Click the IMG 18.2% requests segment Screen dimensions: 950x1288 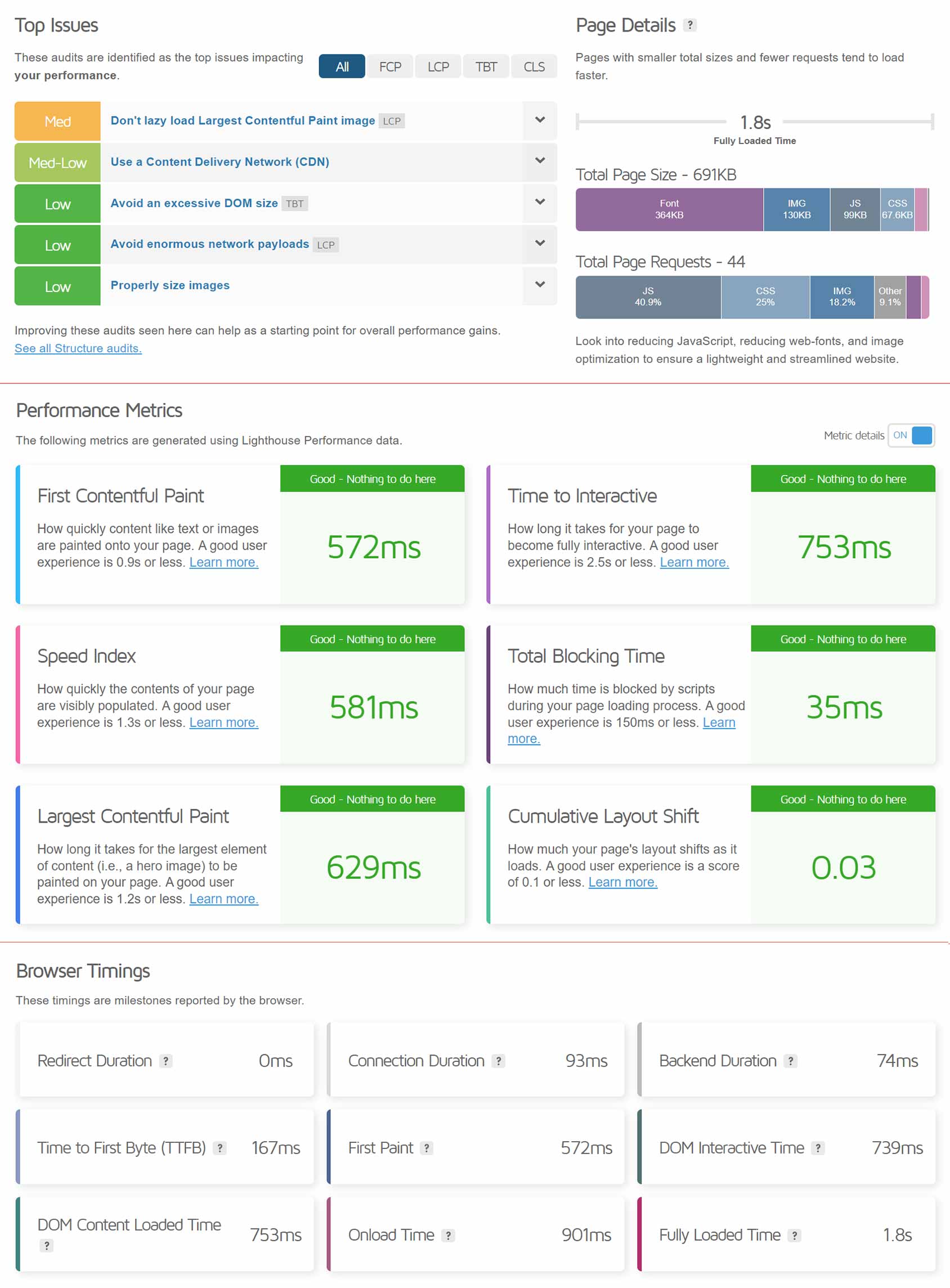pos(842,297)
